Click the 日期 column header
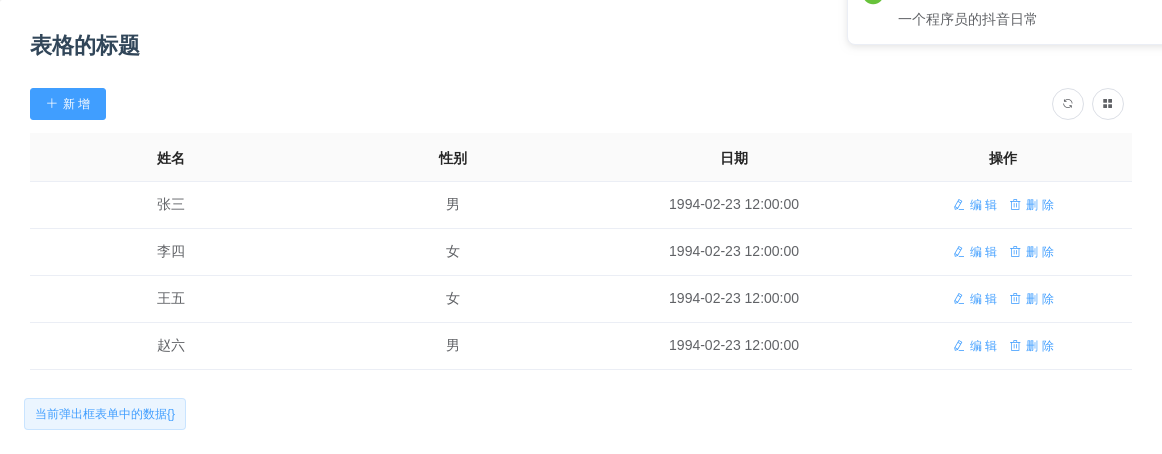Screen dimensions: 1162x454 click(734, 158)
